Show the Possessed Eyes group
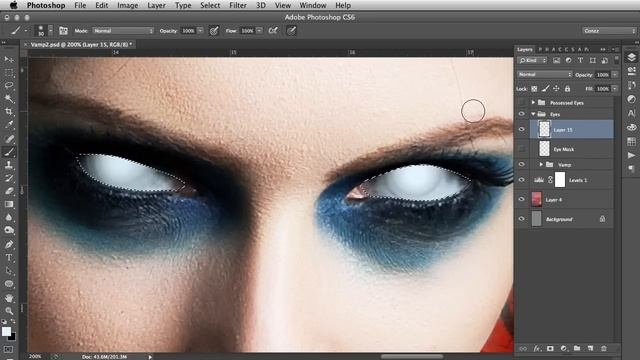640x360 pixels. click(x=521, y=102)
